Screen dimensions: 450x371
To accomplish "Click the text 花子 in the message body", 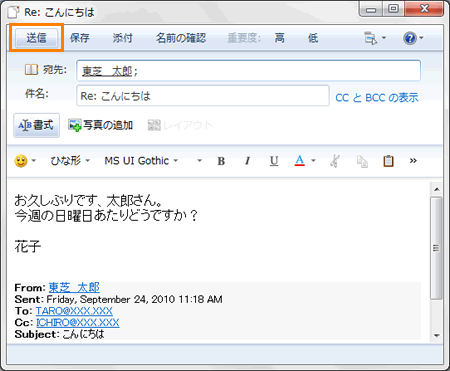I will click(x=28, y=247).
